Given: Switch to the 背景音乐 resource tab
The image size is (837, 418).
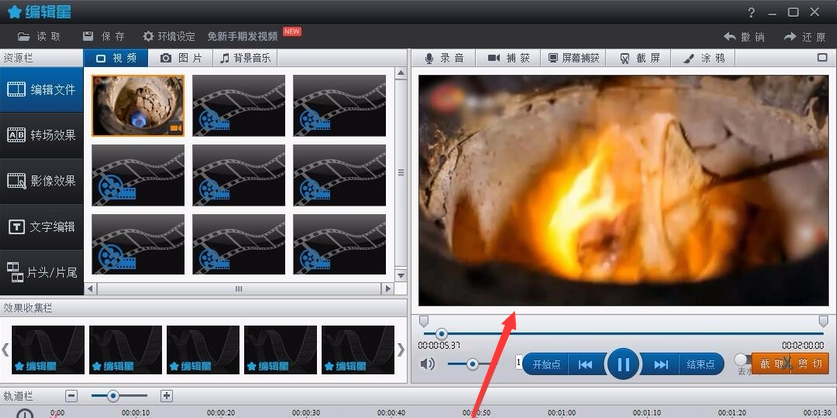Looking at the screenshot, I should 245,58.
